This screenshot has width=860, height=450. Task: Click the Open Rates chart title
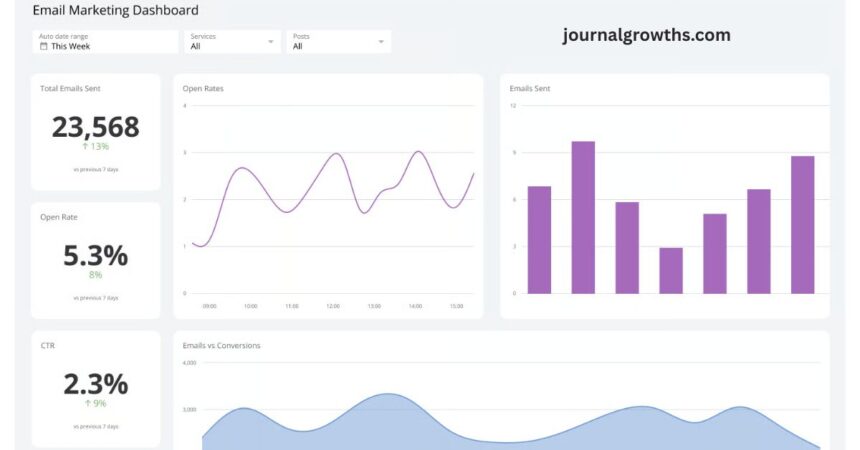pos(203,88)
